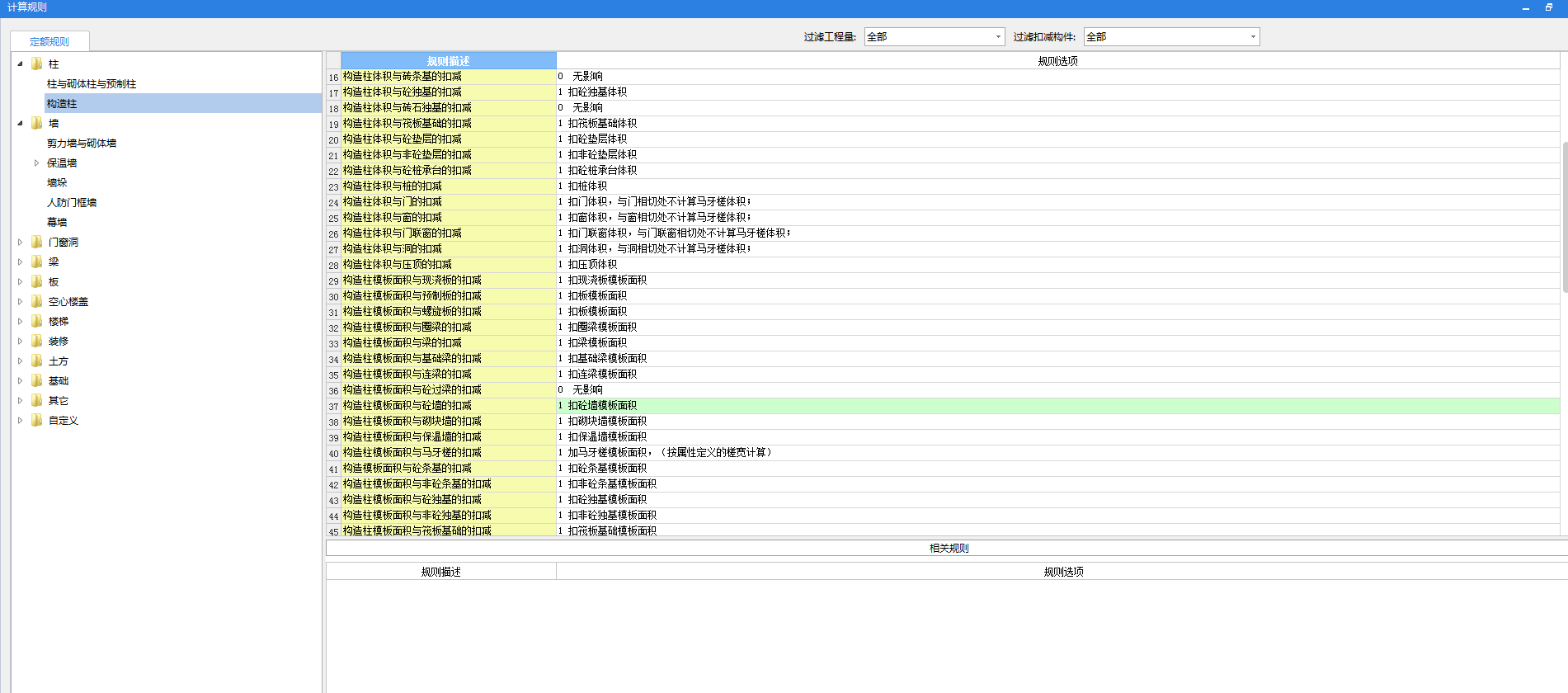
Task: Select the 人防门框墙 tree item
Action: pyautogui.click(x=72, y=202)
